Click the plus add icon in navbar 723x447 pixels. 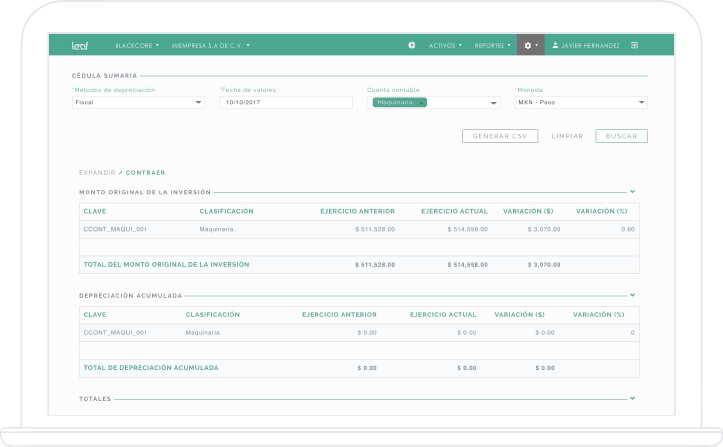(x=412, y=45)
